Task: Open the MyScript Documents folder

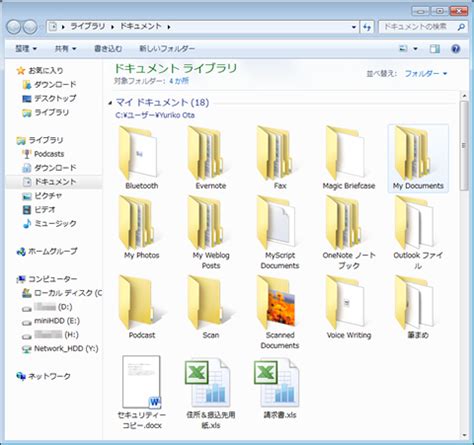Action: [279, 232]
